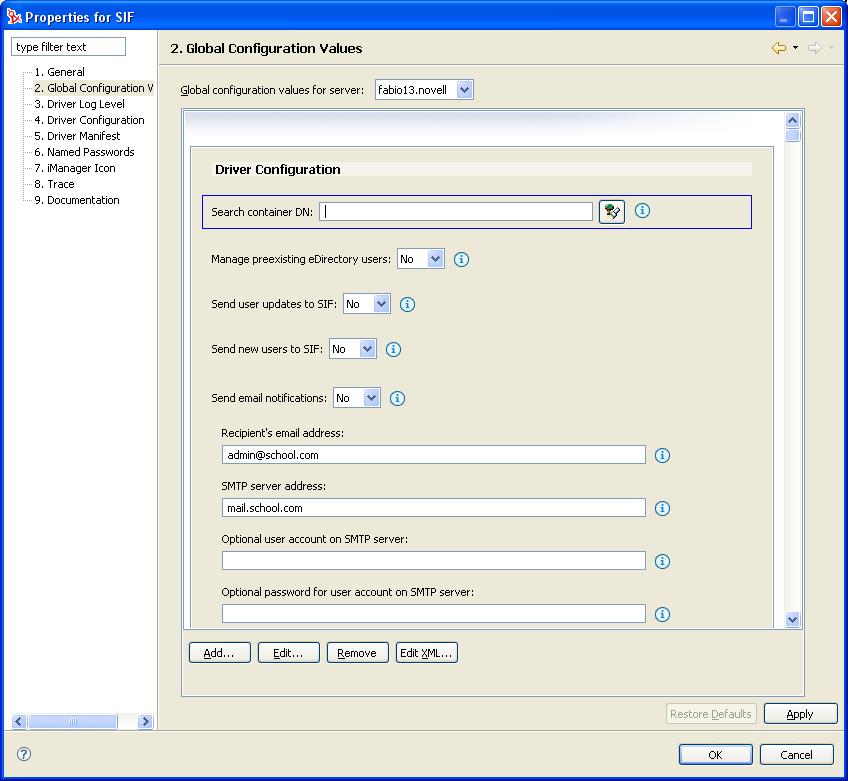Click the tree's horizontal scroll left arrow
The image size is (848, 781).
click(19, 721)
